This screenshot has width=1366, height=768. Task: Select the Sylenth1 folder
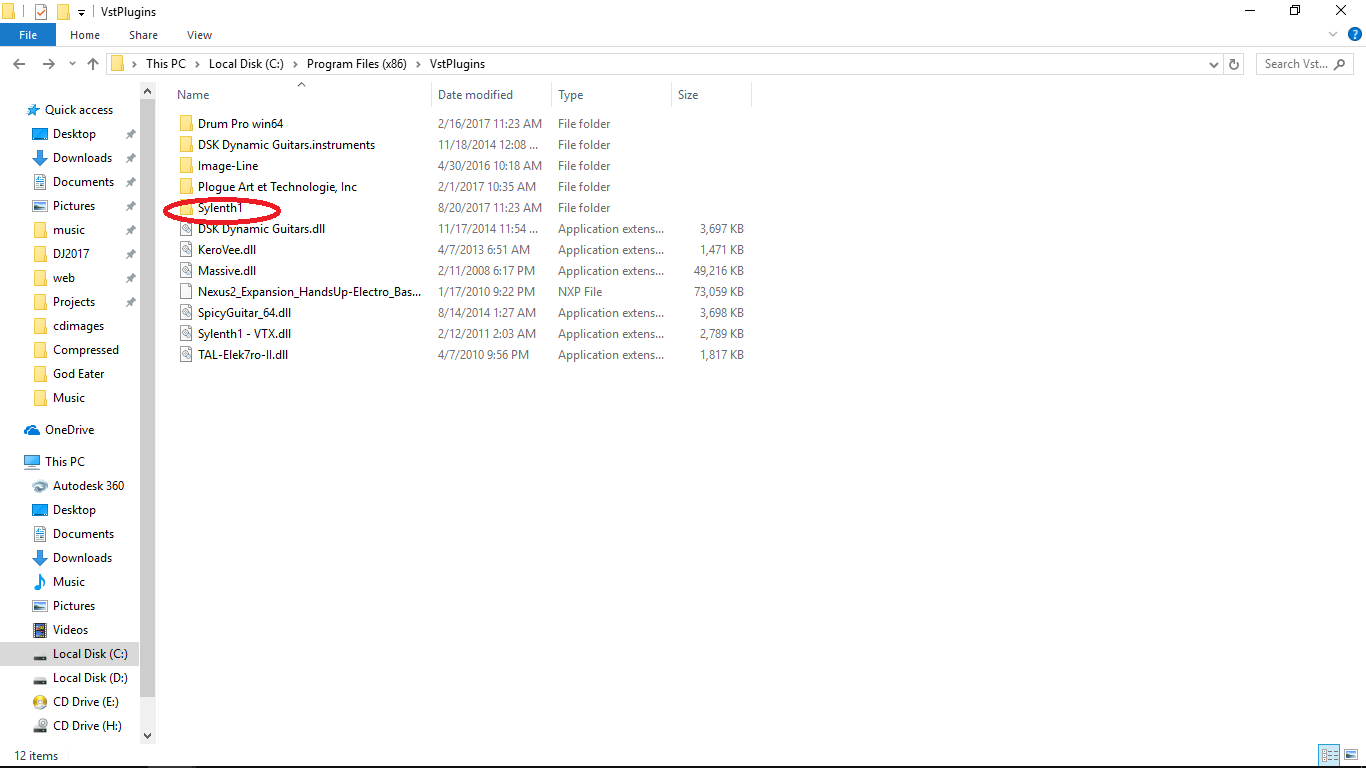pyautogui.click(x=220, y=208)
